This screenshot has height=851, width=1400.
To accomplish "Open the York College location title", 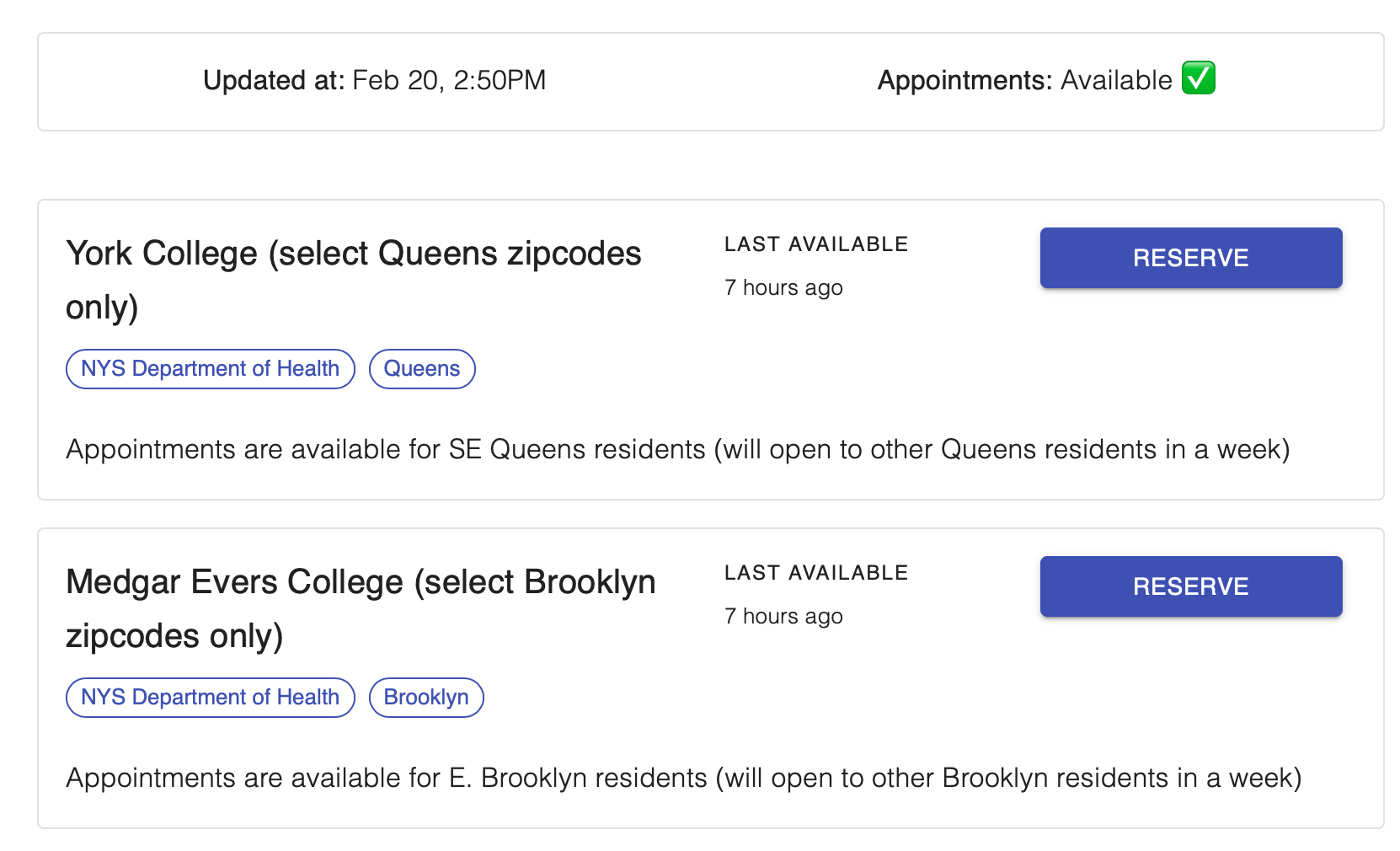I will pyautogui.click(x=354, y=280).
